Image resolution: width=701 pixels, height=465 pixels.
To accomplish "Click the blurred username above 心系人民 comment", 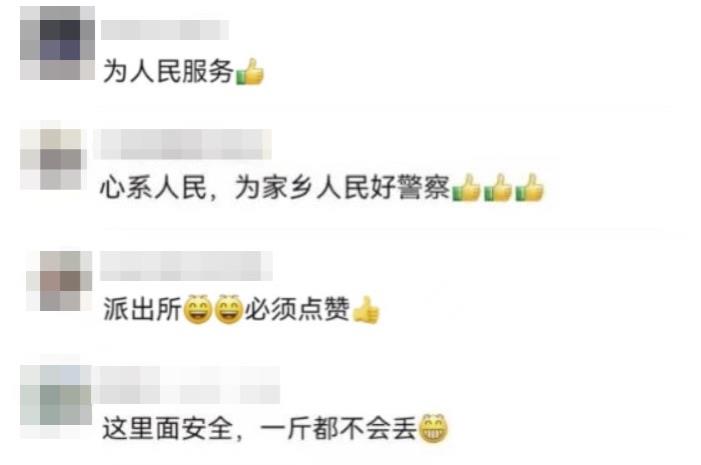I will pyautogui.click(x=183, y=144).
